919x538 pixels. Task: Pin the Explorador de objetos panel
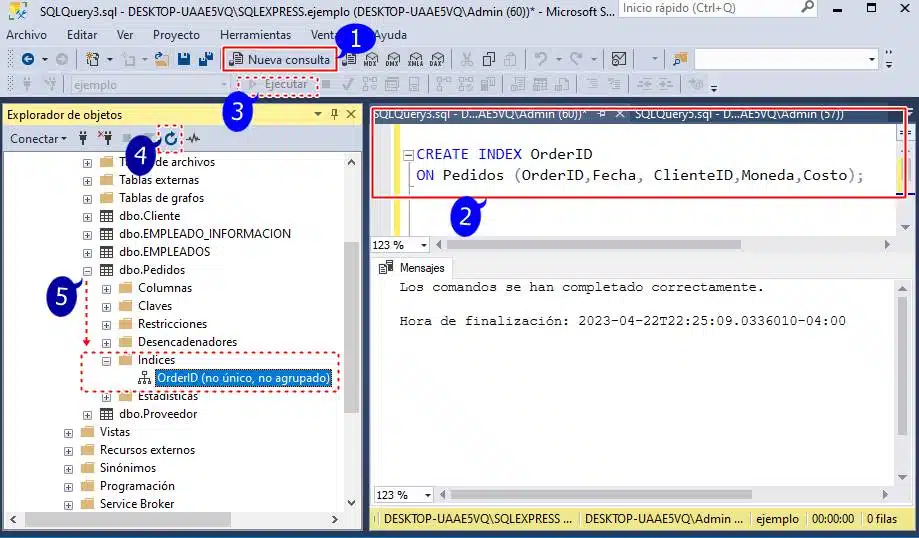pyautogui.click(x=334, y=114)
